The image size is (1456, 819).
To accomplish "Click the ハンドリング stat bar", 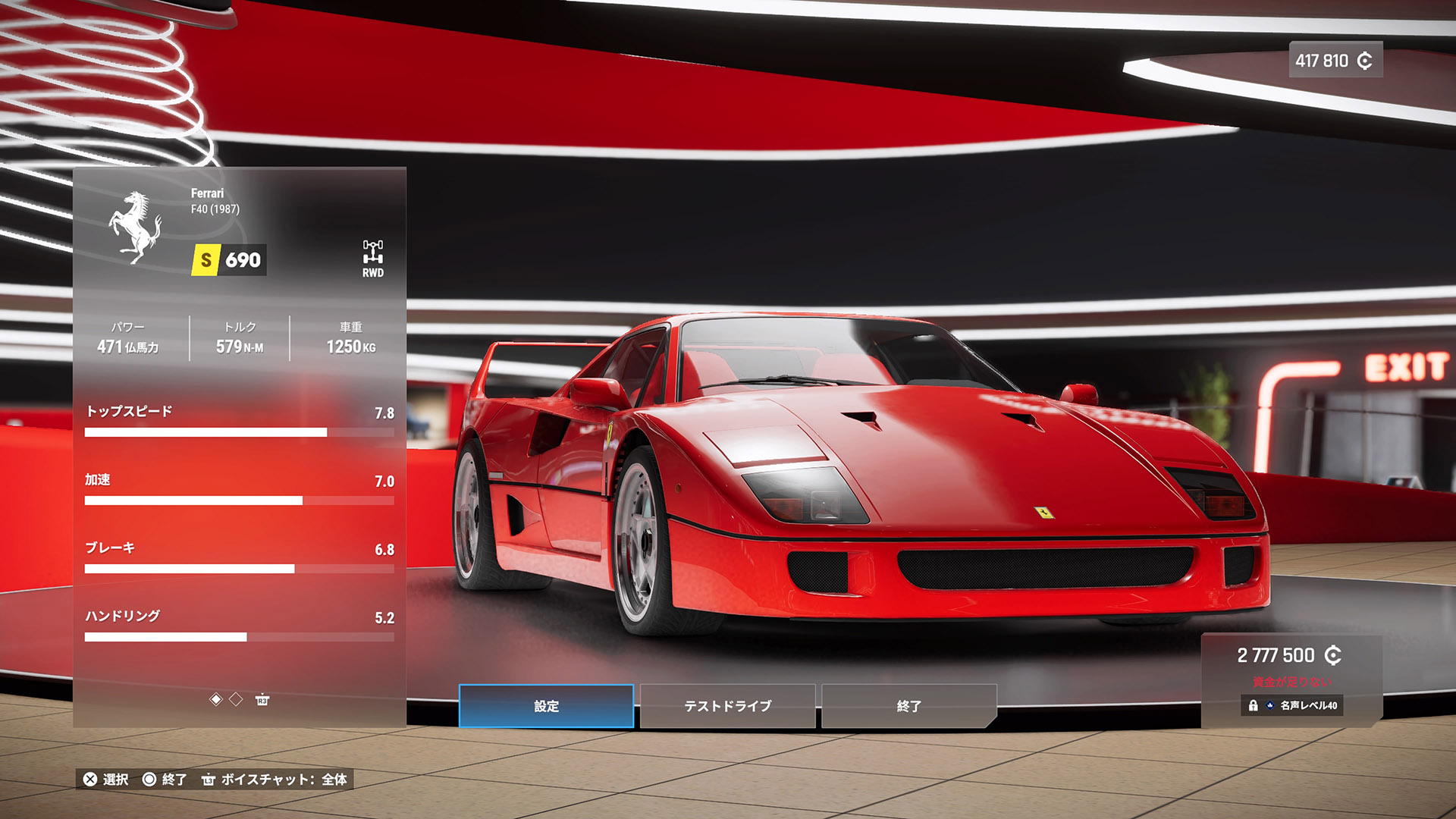I will 239,637.
